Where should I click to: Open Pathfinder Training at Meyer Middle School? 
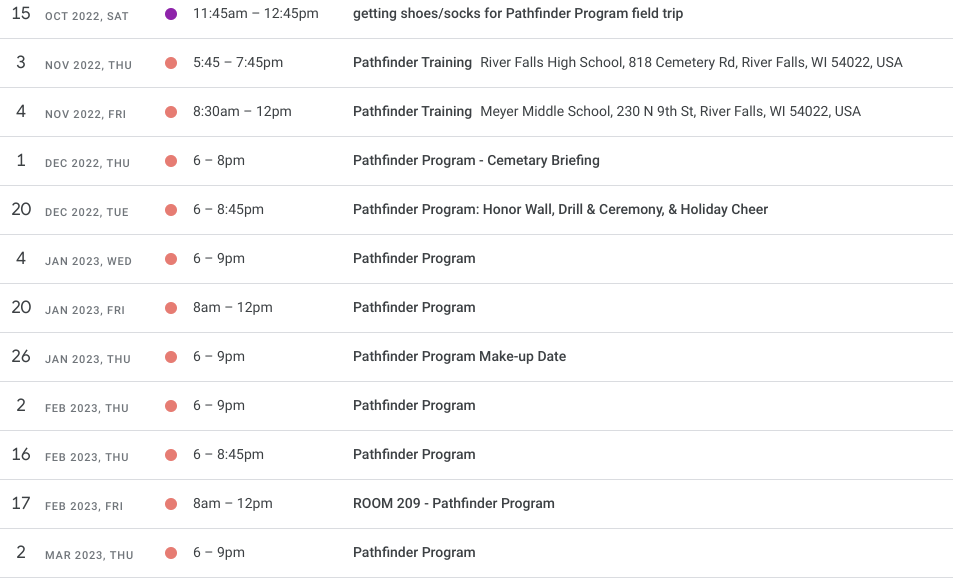click(412, 111)
